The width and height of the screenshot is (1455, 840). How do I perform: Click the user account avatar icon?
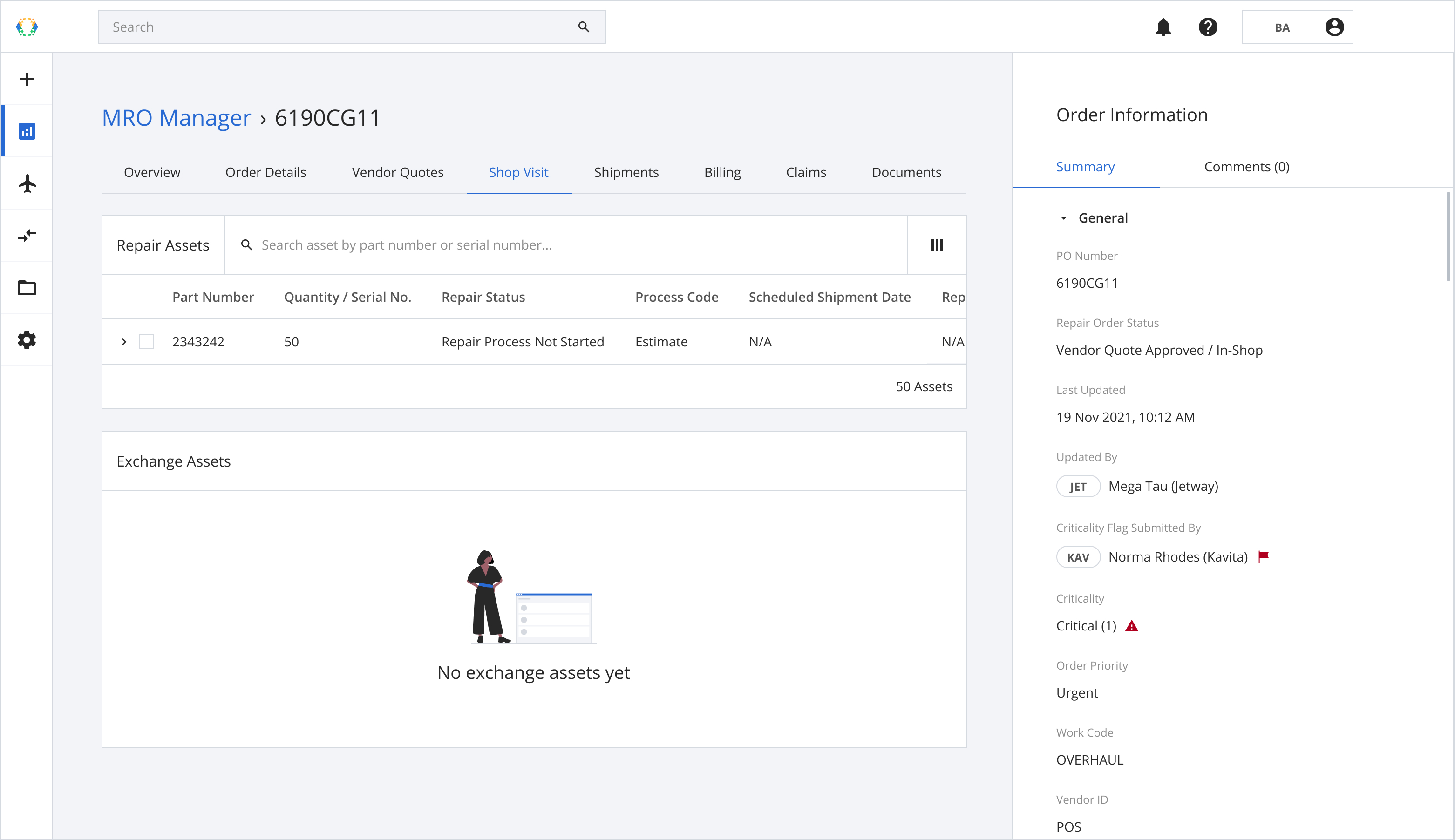point(1334,27)
